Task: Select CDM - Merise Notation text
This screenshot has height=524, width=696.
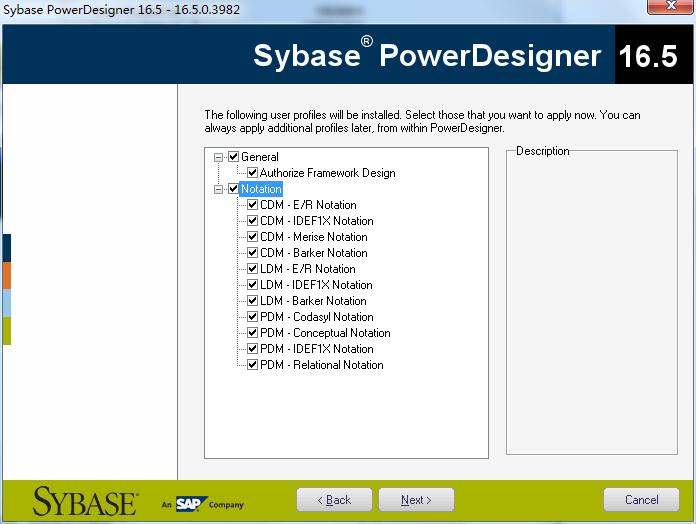Action: [x=314, y=236]
